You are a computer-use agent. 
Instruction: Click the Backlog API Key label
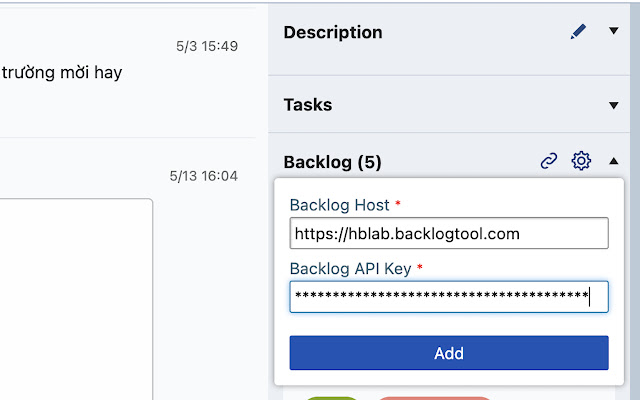350,267
